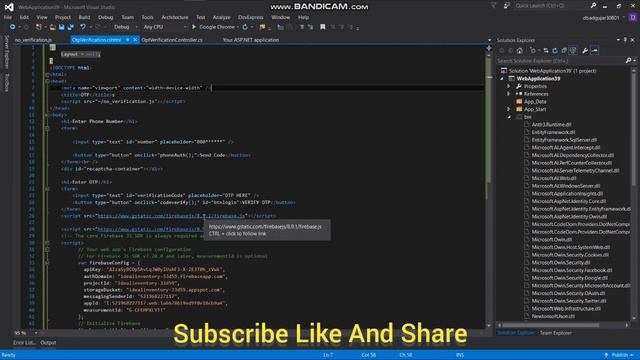Click the feedback icon near Quick Launch
Viewport: 640px width, 360px height.
point(507,6)
